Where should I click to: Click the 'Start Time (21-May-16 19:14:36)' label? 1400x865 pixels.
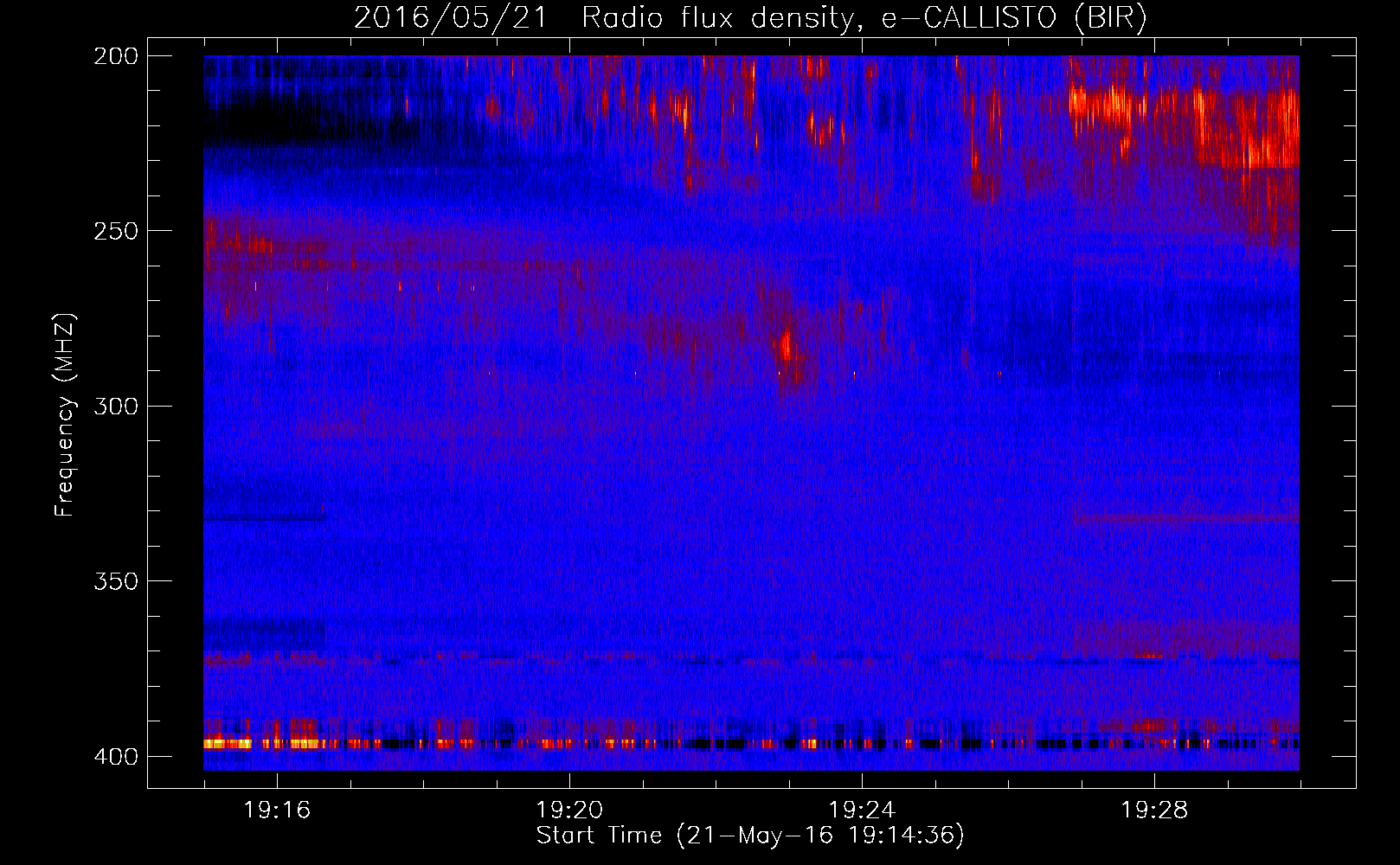tap(750, 836)
